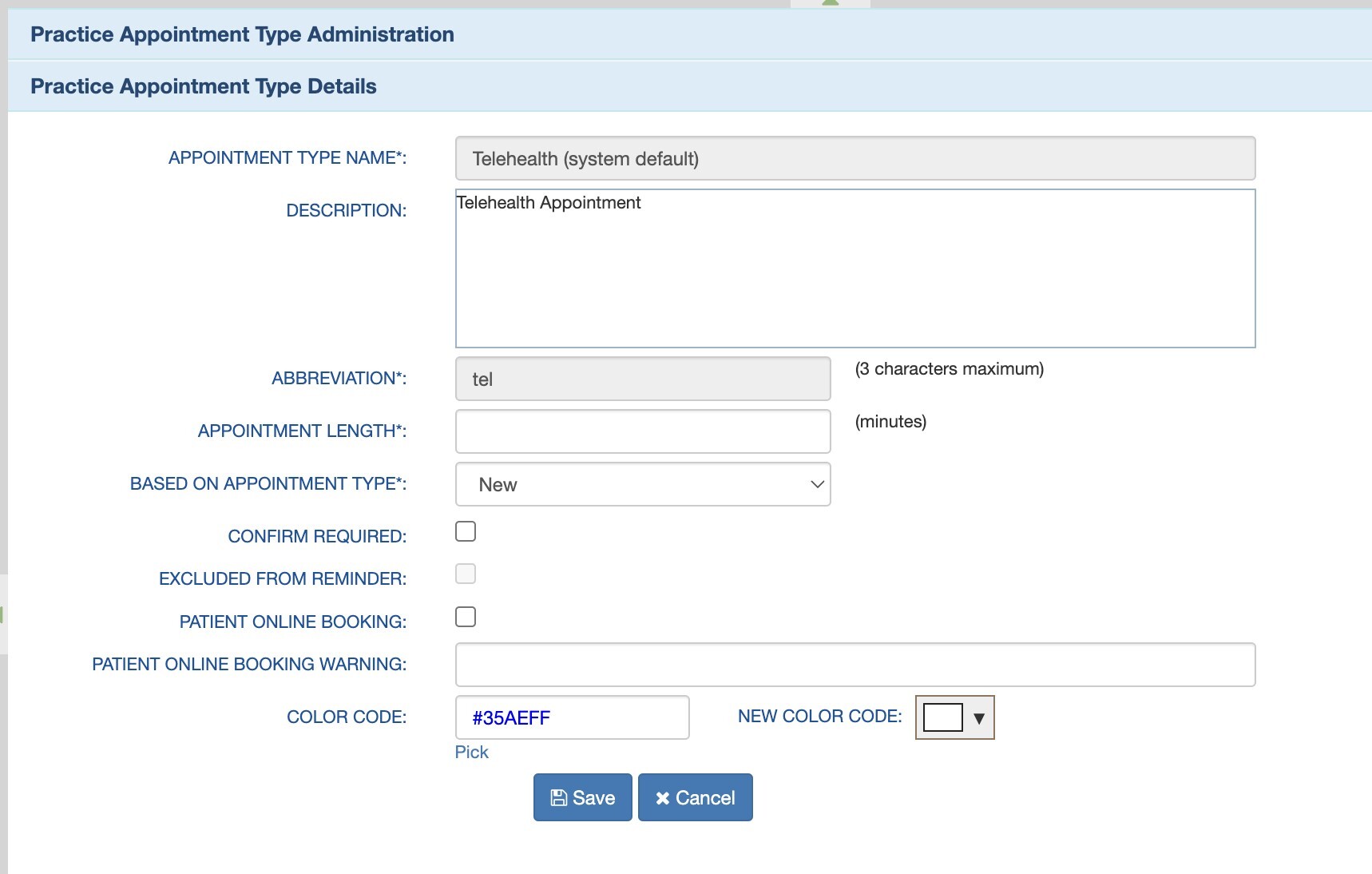The height and width of the screenshot is (874, 1372).
Task: Focus the Description text area
Action: tap(855, 268)
